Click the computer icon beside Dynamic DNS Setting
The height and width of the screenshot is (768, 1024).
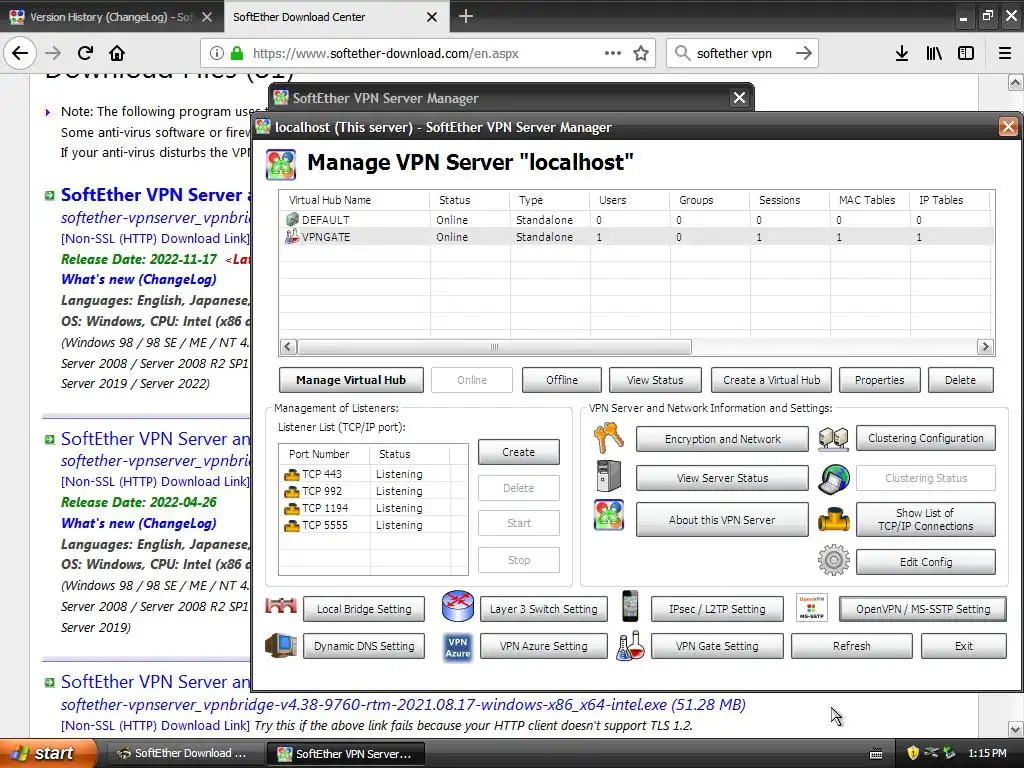click(281, 645)
